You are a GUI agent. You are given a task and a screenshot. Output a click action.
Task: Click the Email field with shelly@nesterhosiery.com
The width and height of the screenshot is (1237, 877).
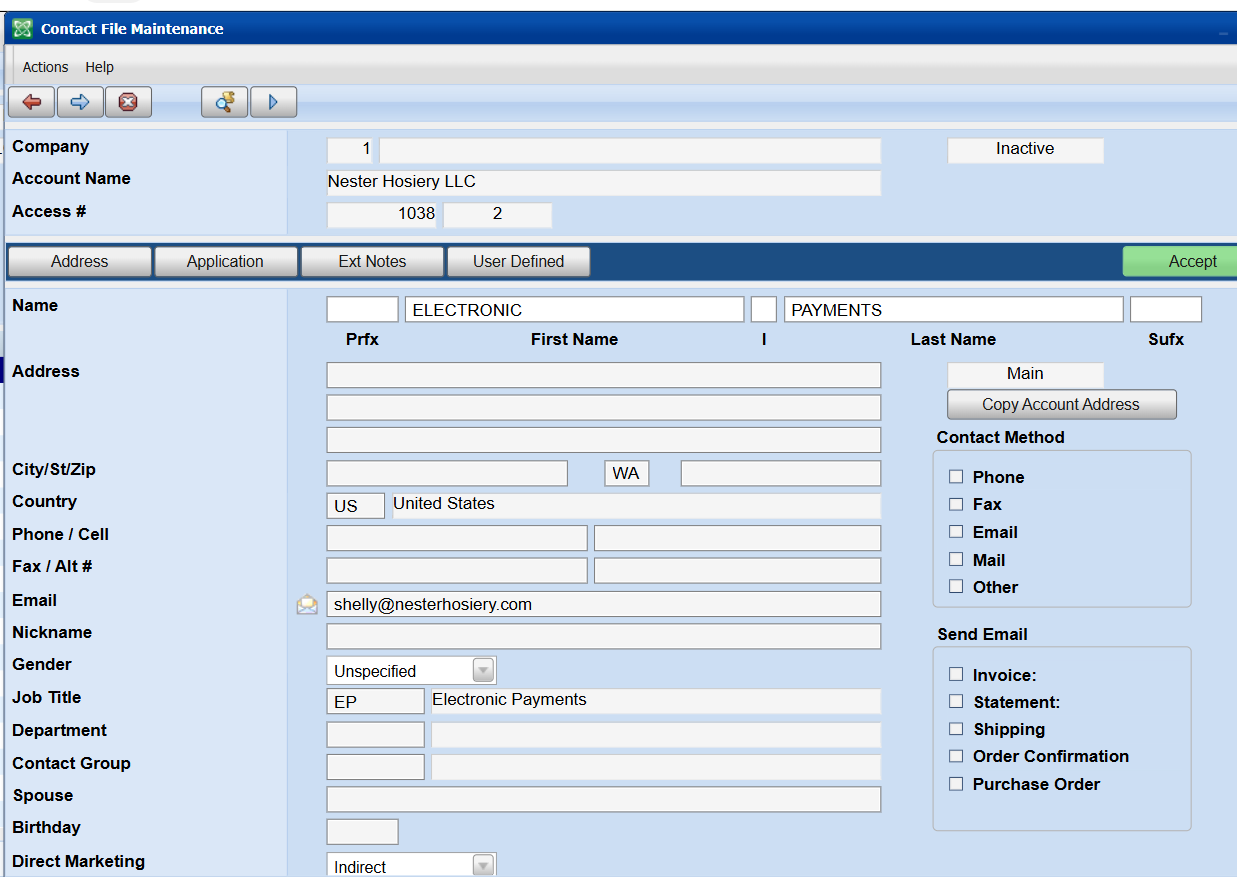tap(604, 604)
